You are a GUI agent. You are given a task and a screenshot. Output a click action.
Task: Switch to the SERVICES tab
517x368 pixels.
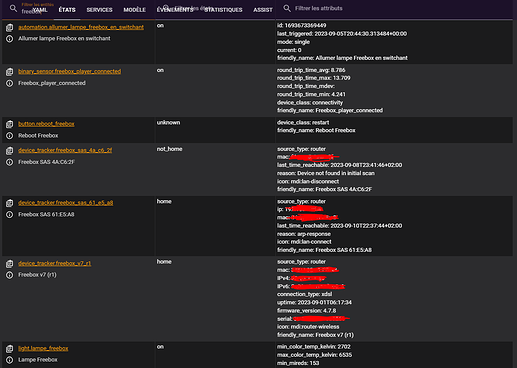pos(99,10)
